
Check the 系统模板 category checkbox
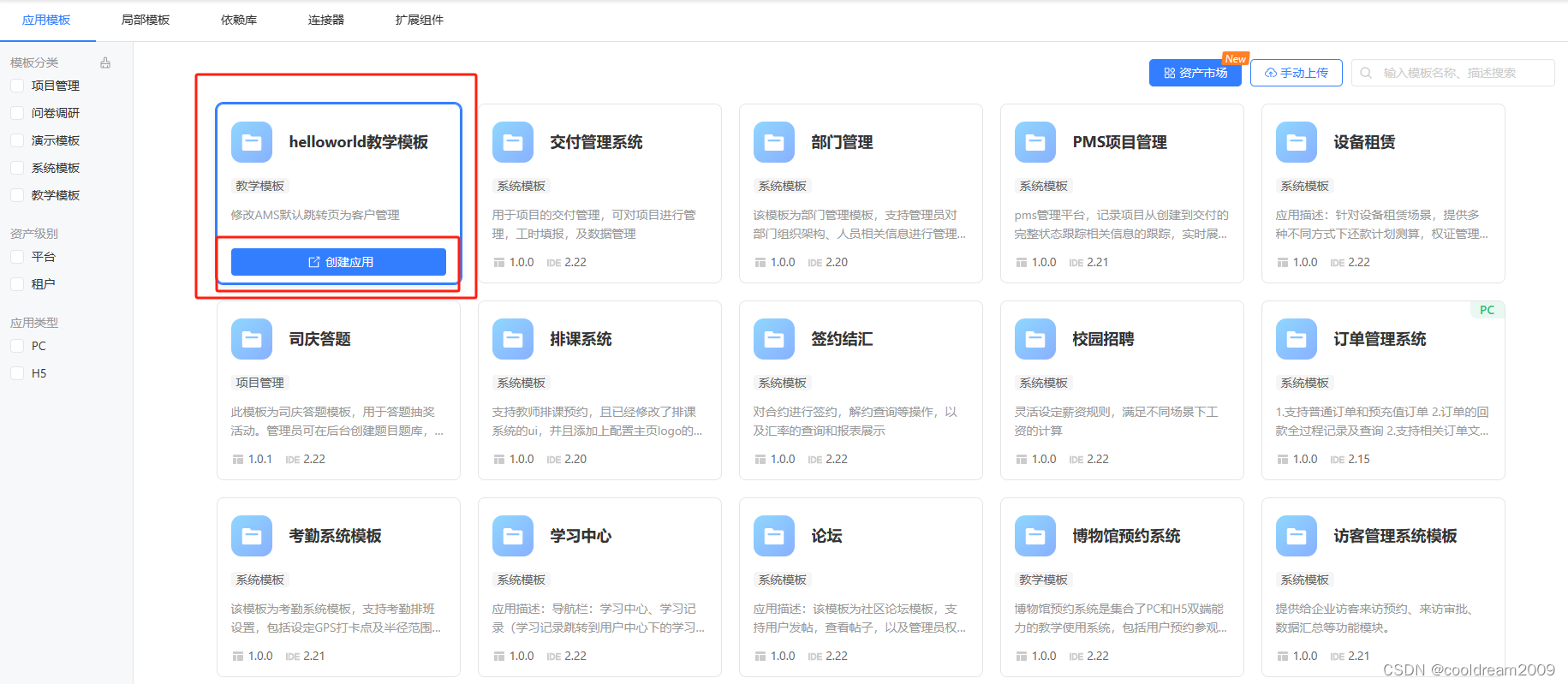(17, 168)
